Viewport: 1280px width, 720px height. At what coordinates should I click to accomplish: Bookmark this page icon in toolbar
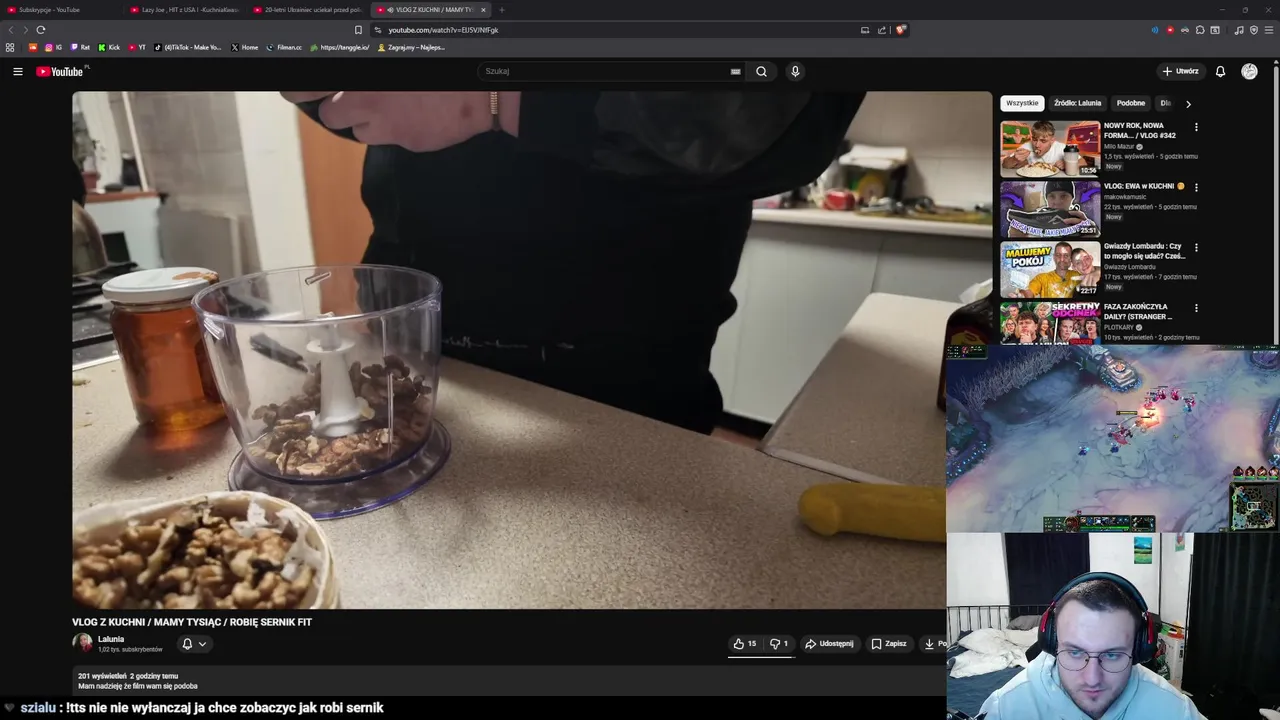pyautogui.click(x=358, y=30)
